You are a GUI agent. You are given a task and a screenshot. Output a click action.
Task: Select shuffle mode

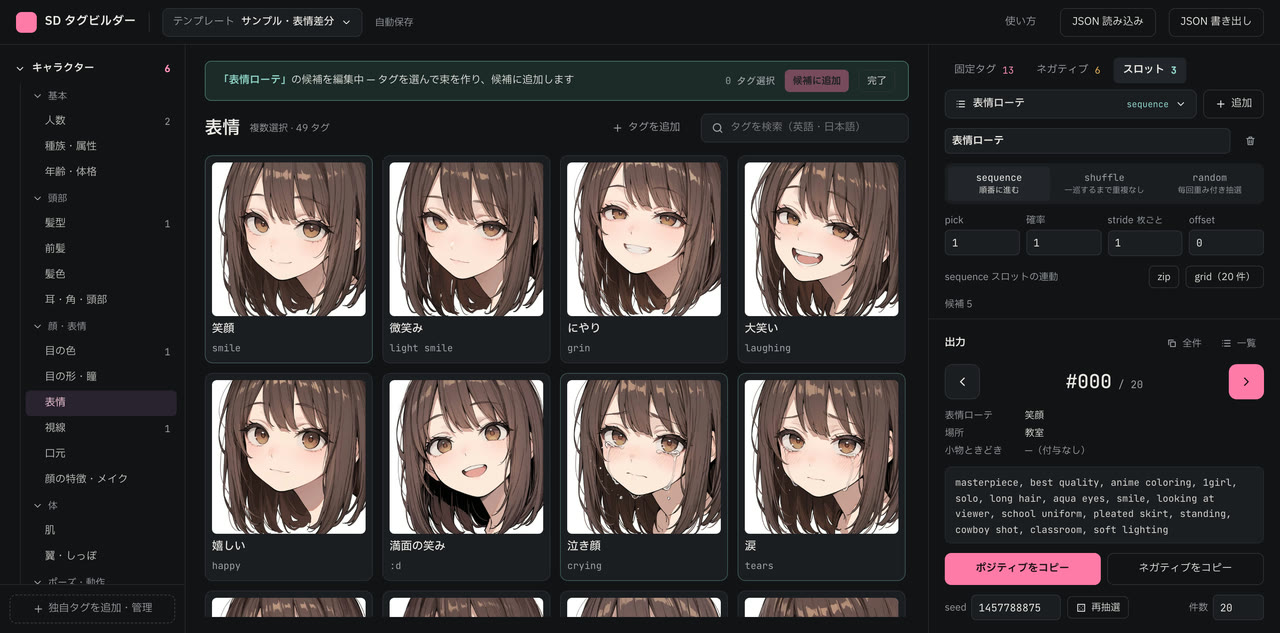(1104, 183)
